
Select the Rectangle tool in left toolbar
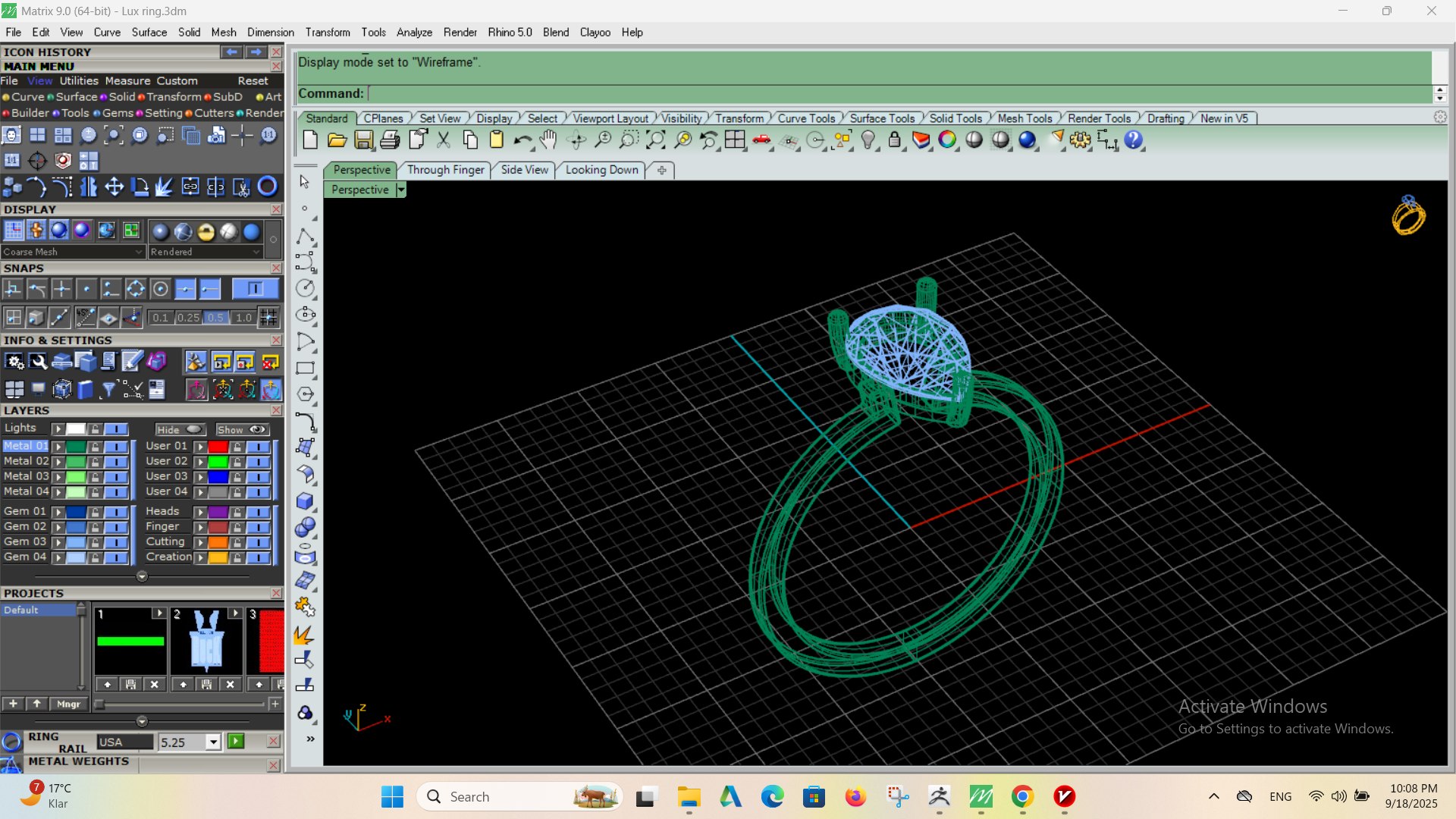coord(306,369)
